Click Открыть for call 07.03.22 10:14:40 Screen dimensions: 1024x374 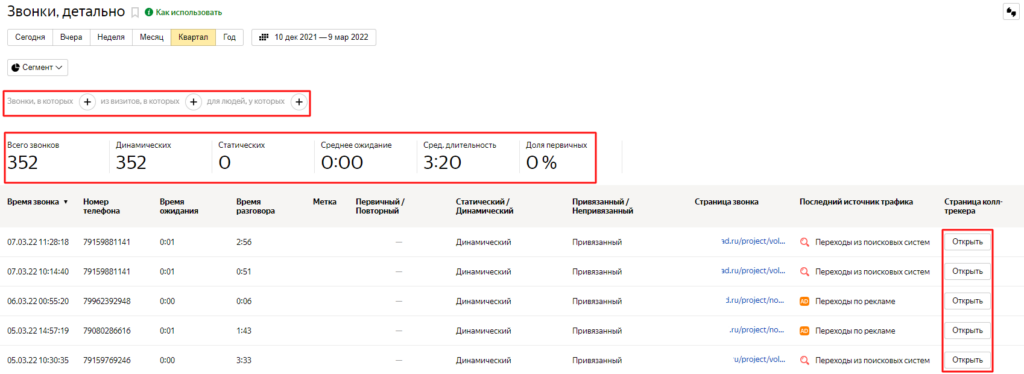pyautogui.click(x=967, y=272)
